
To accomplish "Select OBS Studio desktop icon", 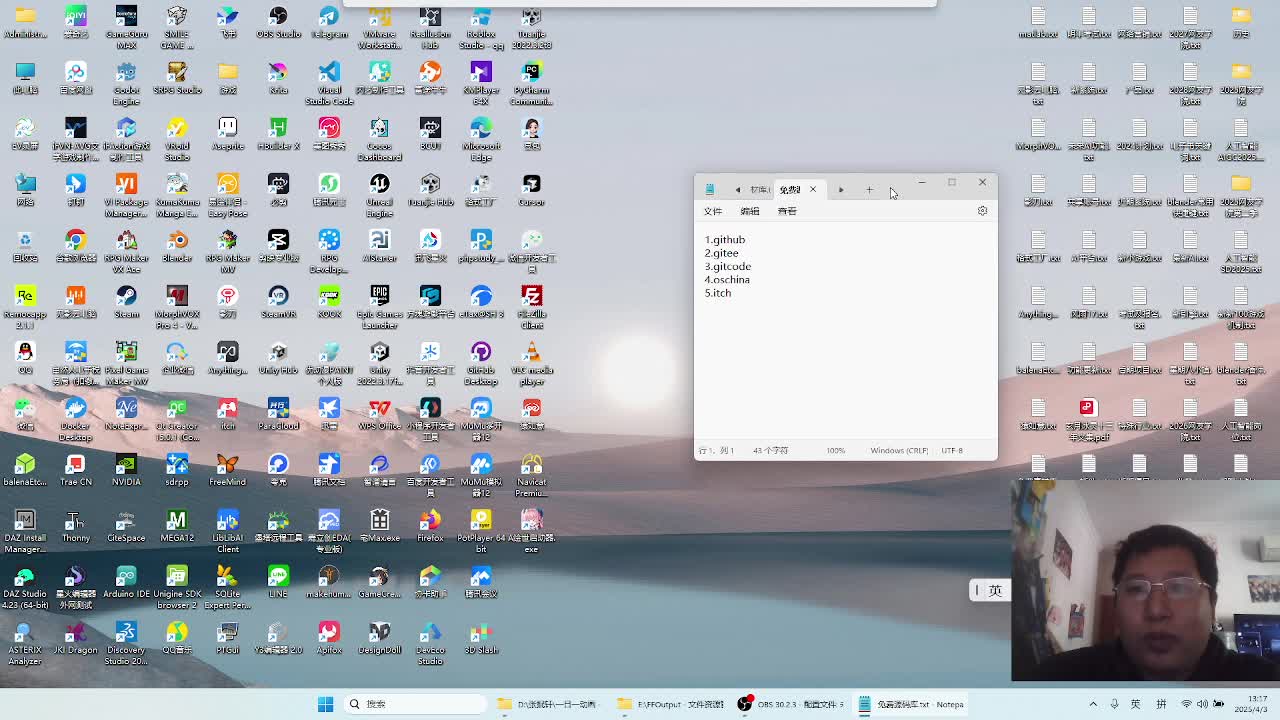I will [x=278, y=23].
